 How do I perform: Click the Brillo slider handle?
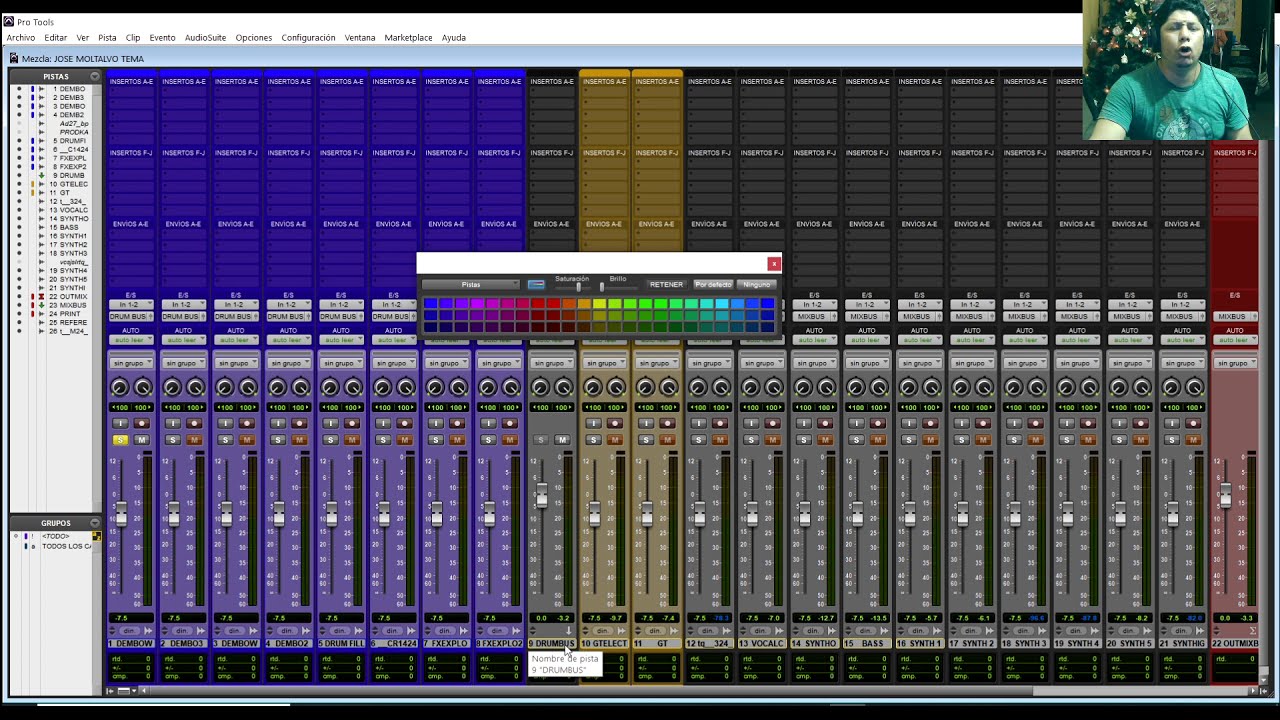[x=601, y=288]
